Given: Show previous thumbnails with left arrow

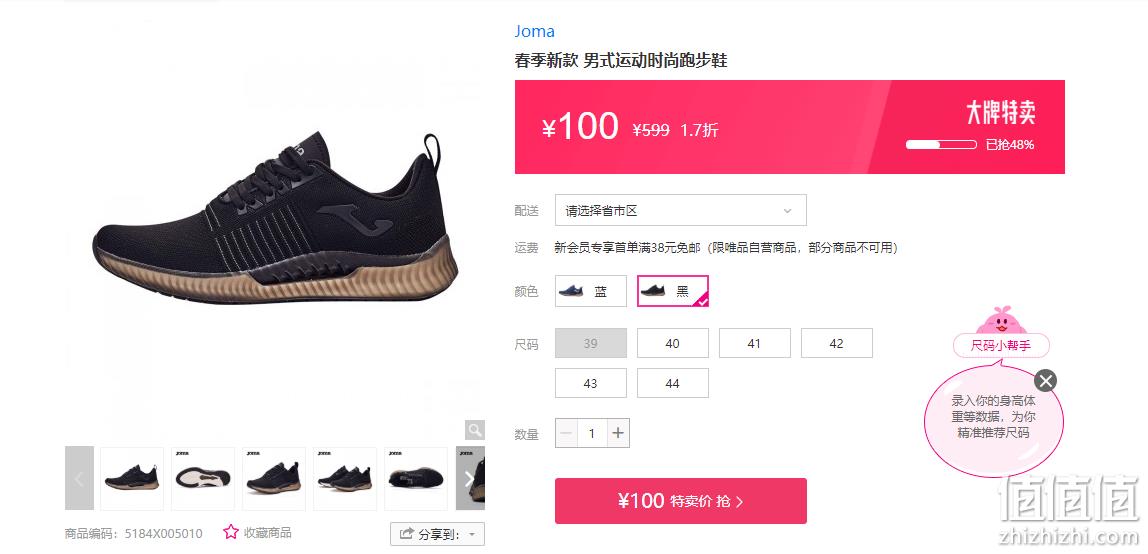Looking at the screenshot, I should [79, 479].
